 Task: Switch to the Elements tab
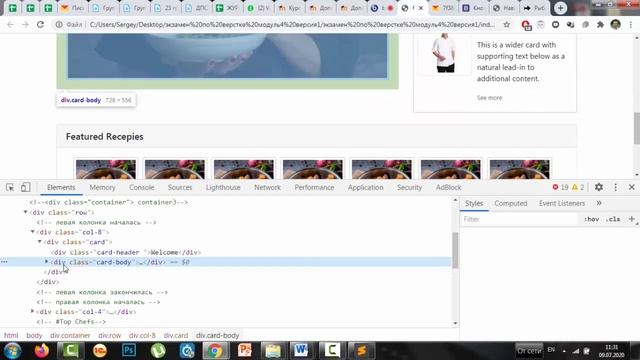click(61, 187)
